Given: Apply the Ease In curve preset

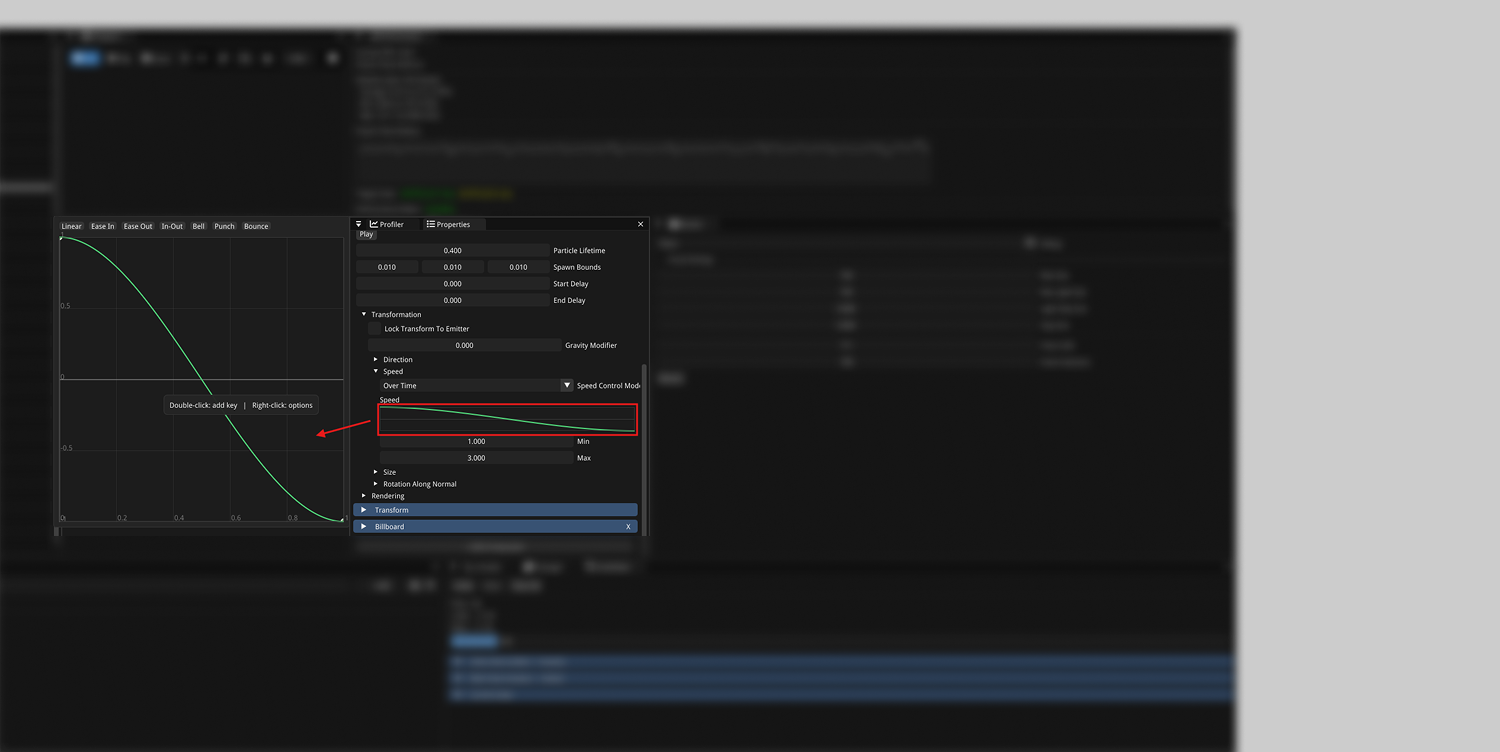Looking at the screenshot, I should point(103,226).
